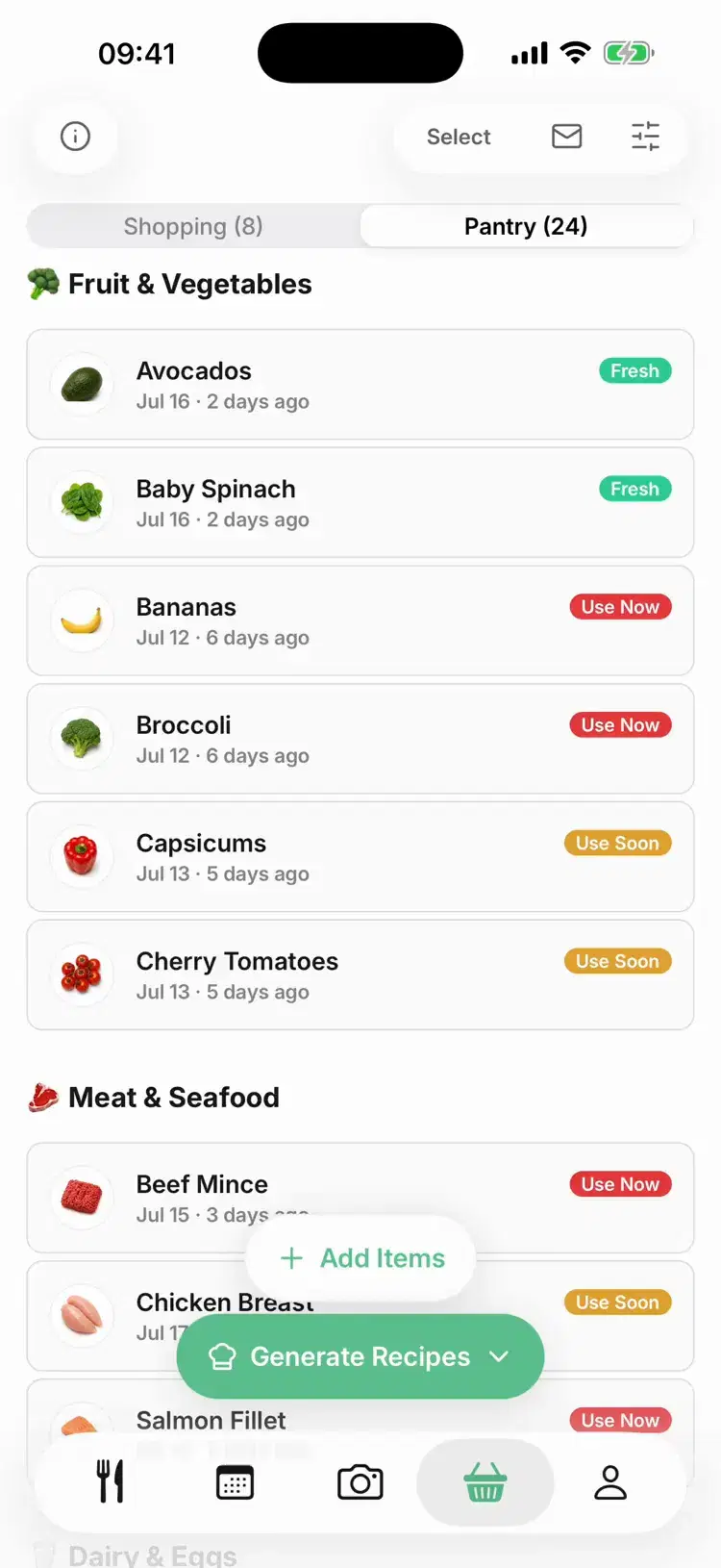Tap the envelope mail icon
This screenshot has height=1568, width=721.
pos(567,137)
